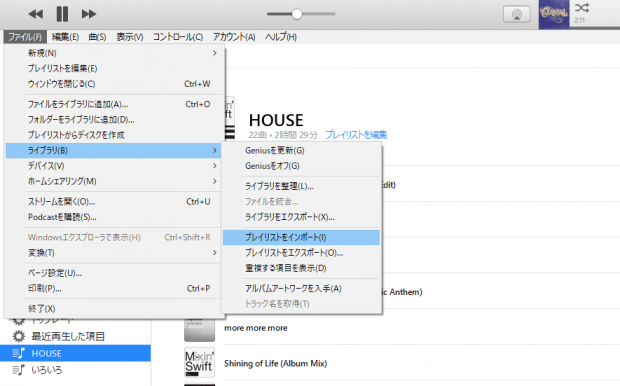Open the コントロール(C) menu
This screenshot has height=386, width=620.
tap(178, 37)
